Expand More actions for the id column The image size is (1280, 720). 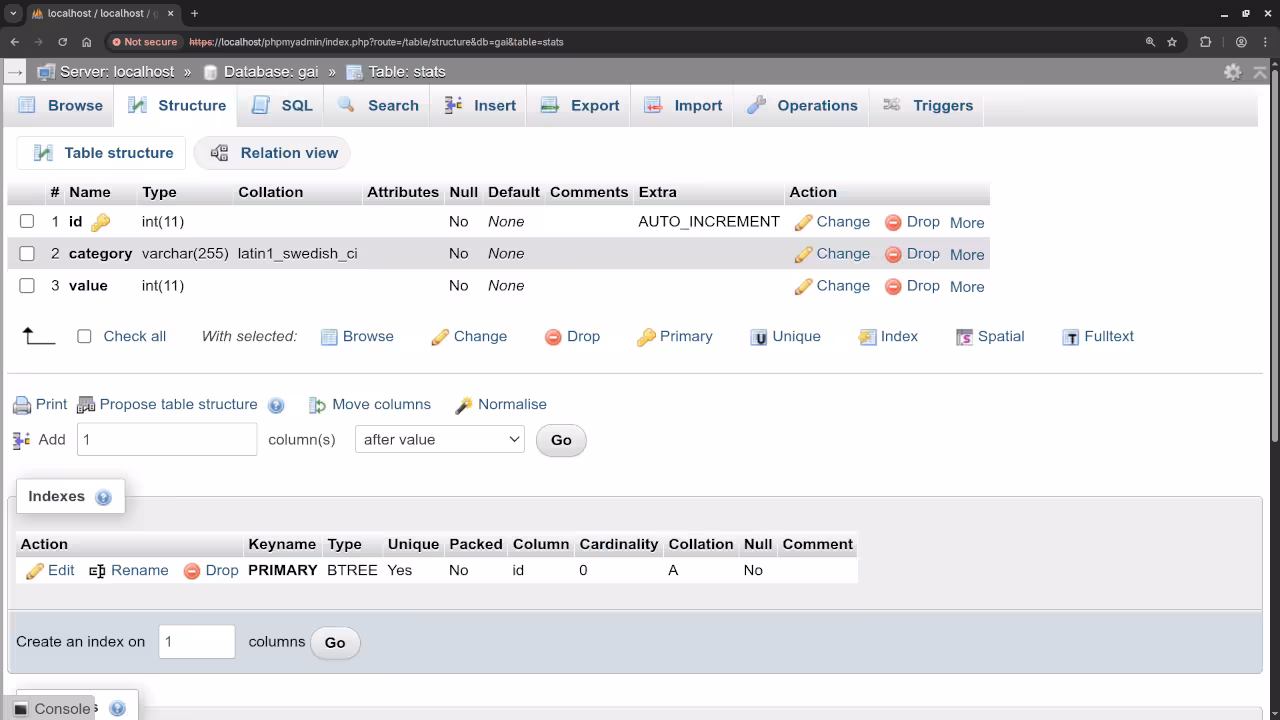[966, 222]
